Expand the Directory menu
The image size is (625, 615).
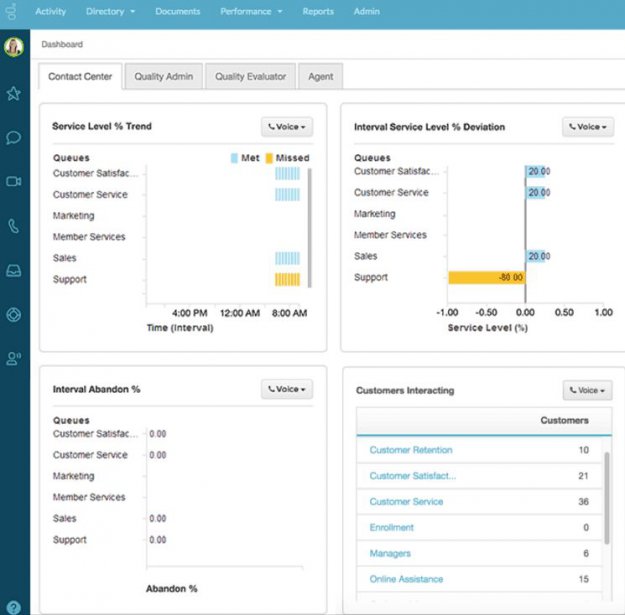coord(111,12)
